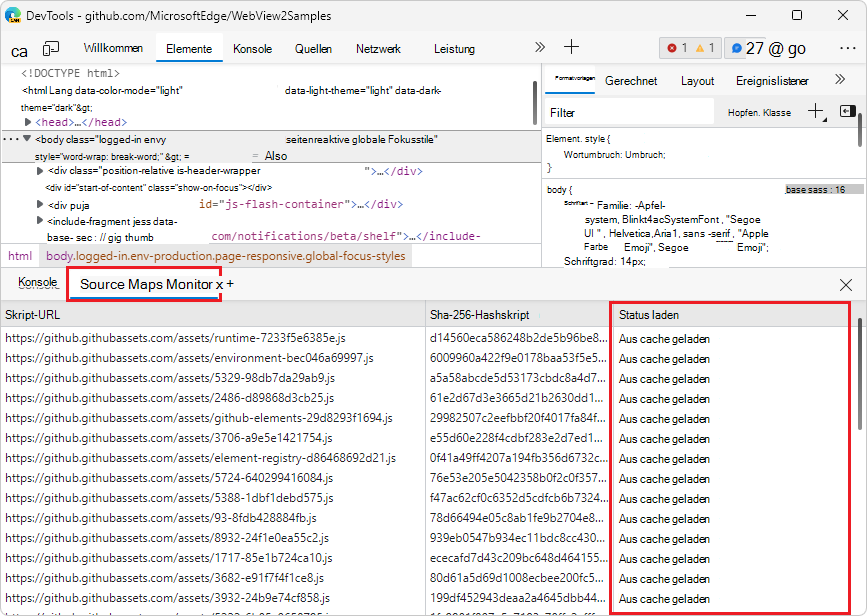The image size is (867, 616).
Task: Select row runtime-7233f5e6385e.js
Action: pyautogui.click(x=426, y=338)
